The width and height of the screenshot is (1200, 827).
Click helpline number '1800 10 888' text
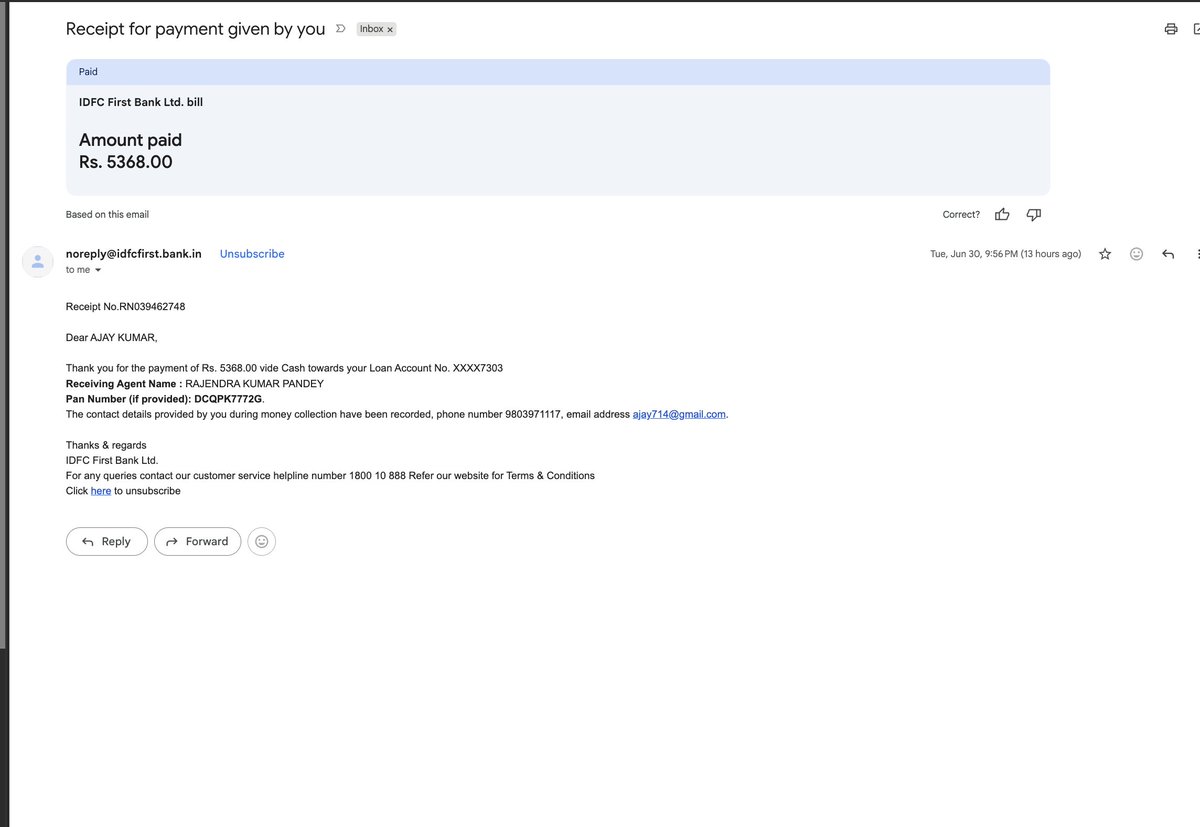click(377, 476)
